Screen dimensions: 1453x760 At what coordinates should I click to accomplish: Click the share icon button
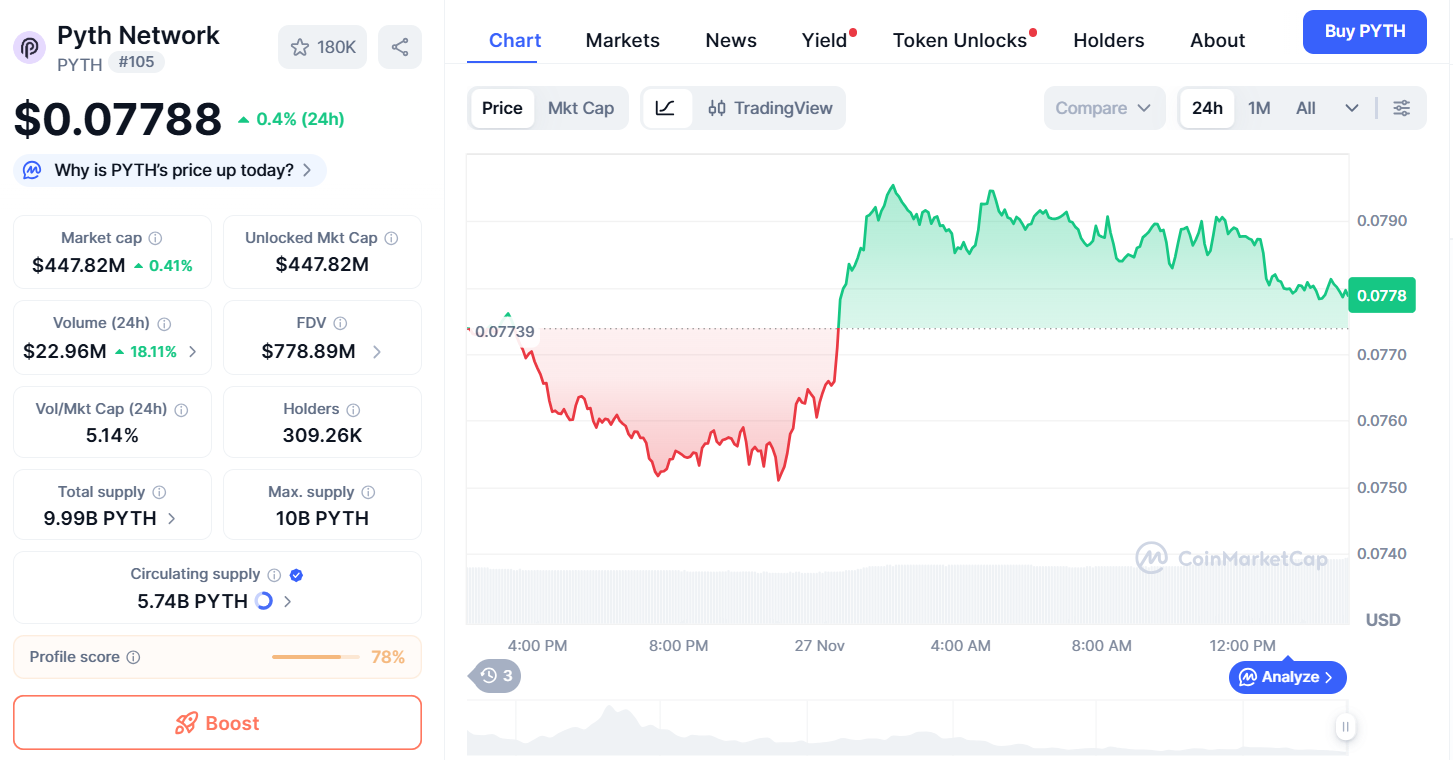pos(400,47)
